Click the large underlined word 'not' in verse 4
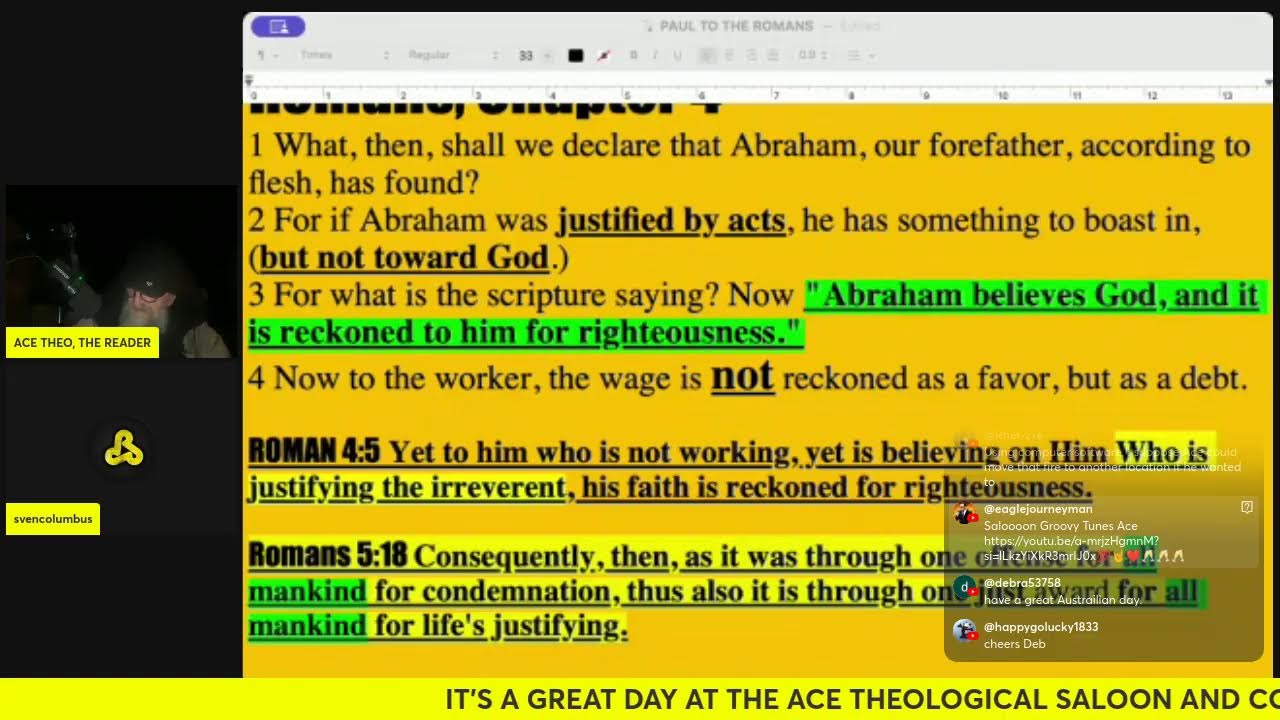 click(742, 376)
